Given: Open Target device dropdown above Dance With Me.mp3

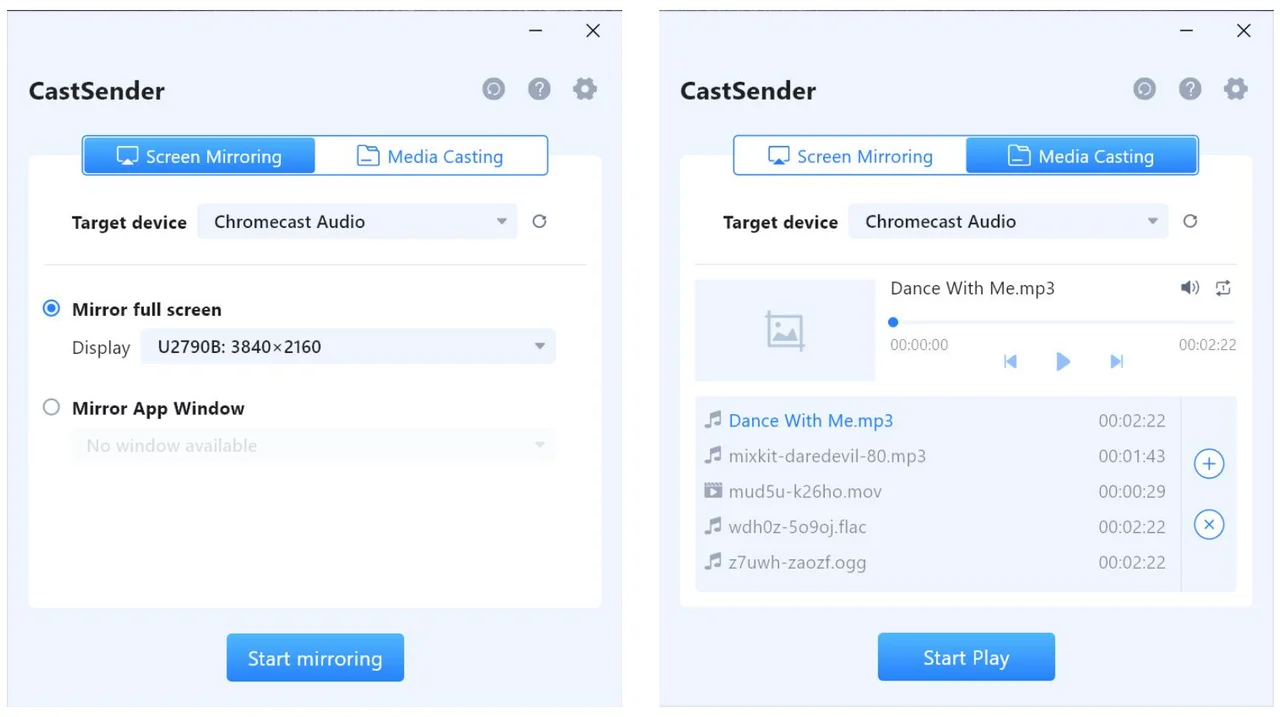Looking at the screenshot, I should pos(1008,222).
